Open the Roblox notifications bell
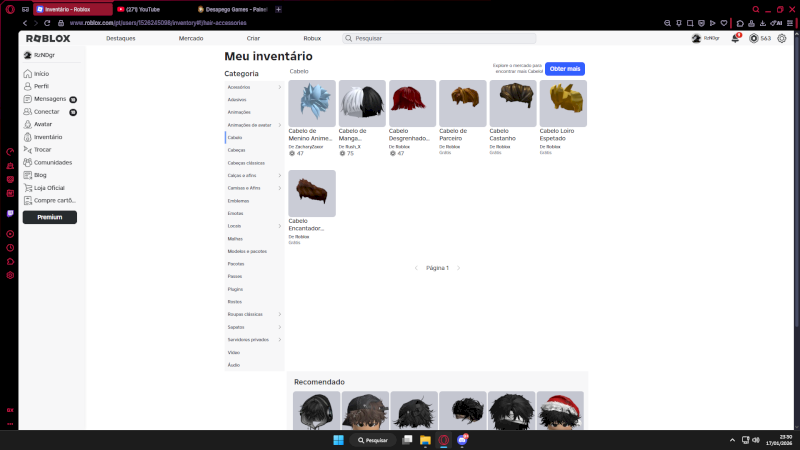Viewport: 800px width, 450px height. pos(736,38)
